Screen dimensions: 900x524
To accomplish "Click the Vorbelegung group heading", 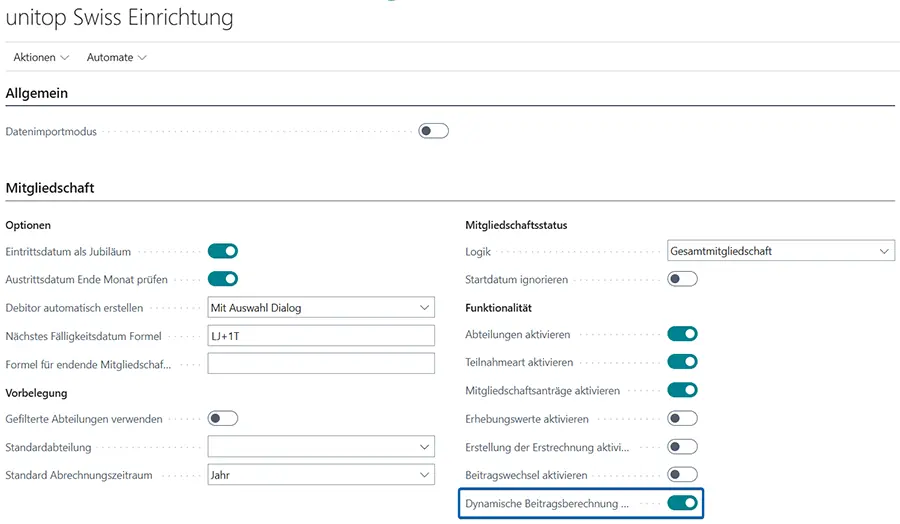I will [36, 393].
